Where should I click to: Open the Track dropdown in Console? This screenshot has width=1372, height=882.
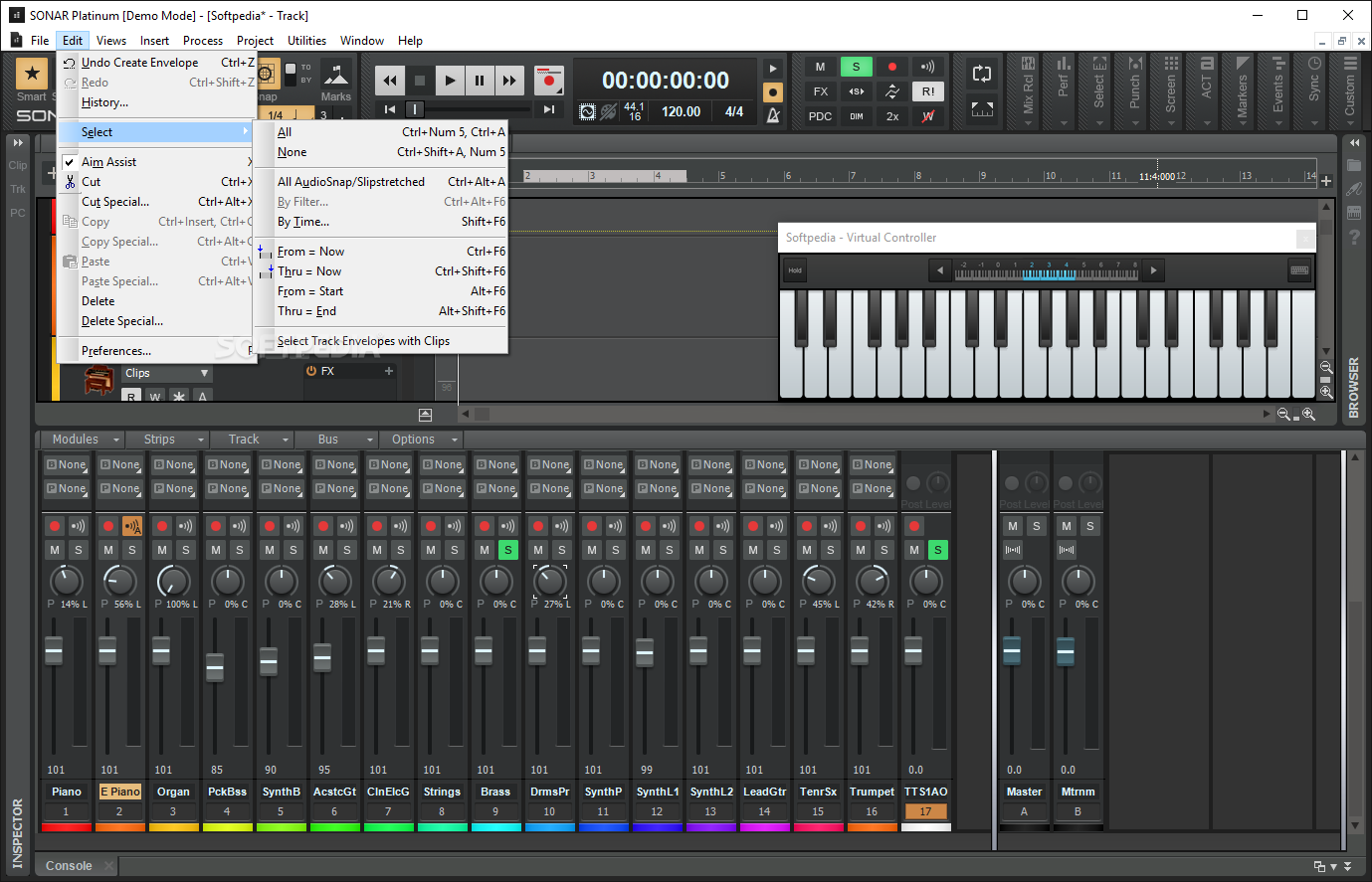tap(252, 440)
